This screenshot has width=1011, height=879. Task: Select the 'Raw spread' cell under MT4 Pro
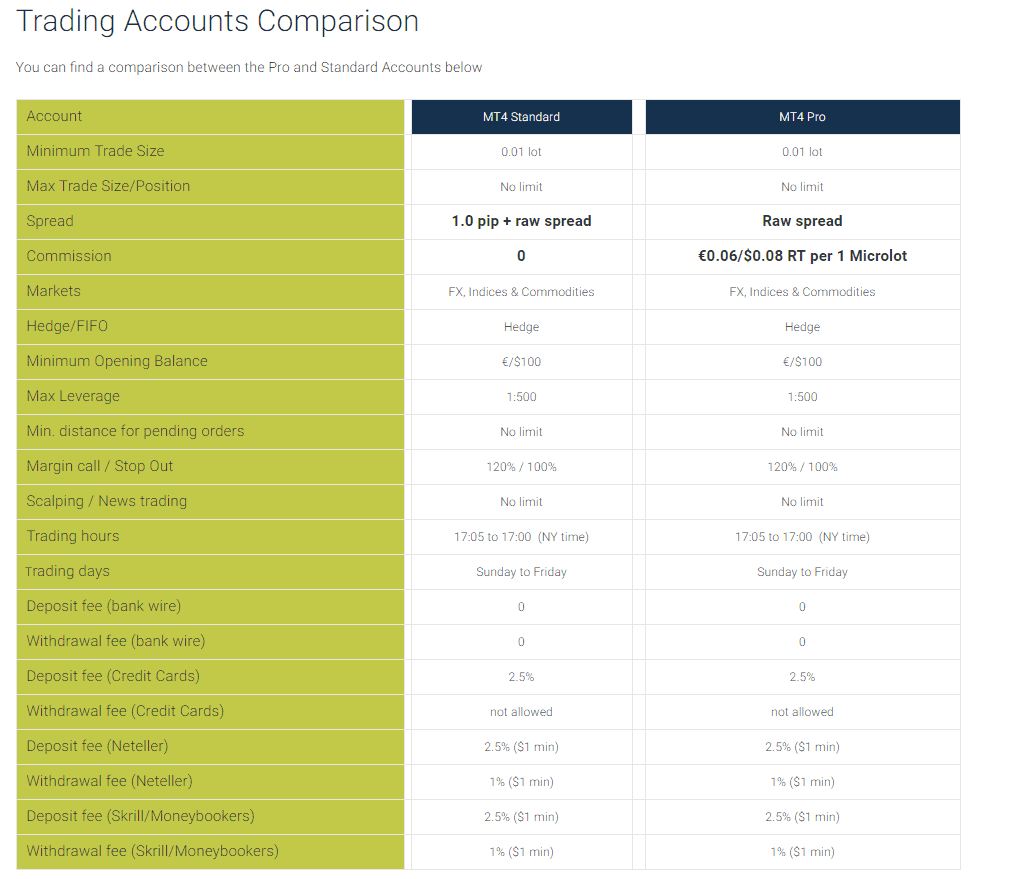click(x=802, y=221)
